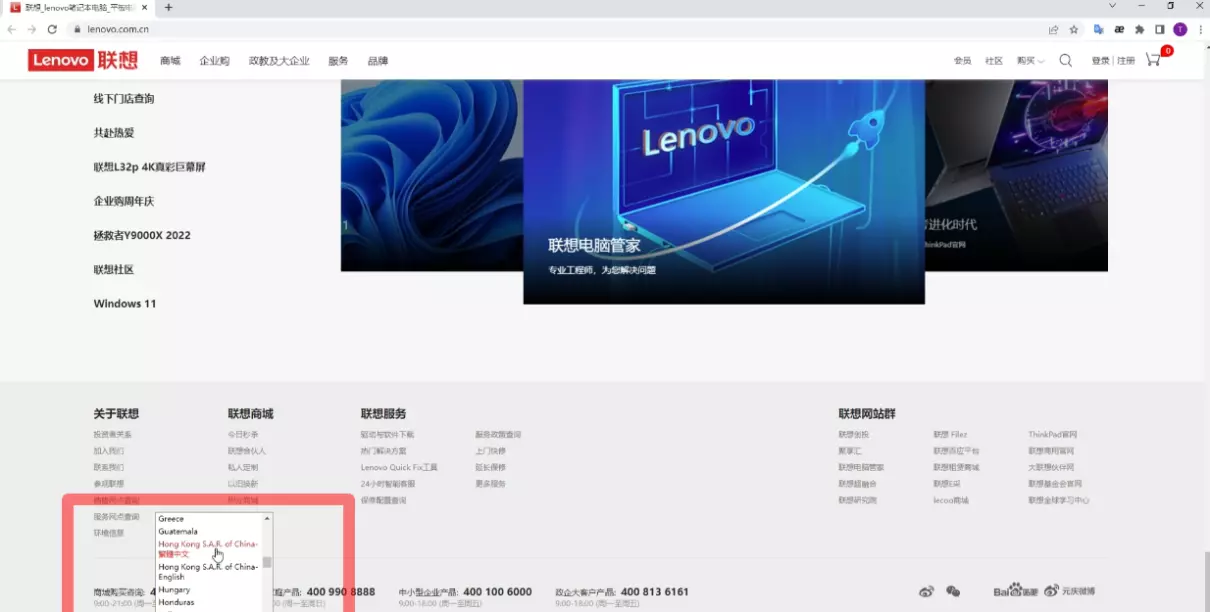Open the search magnifier icon
This screenshot has height=612, width=1210.
tap(1065, 60)
